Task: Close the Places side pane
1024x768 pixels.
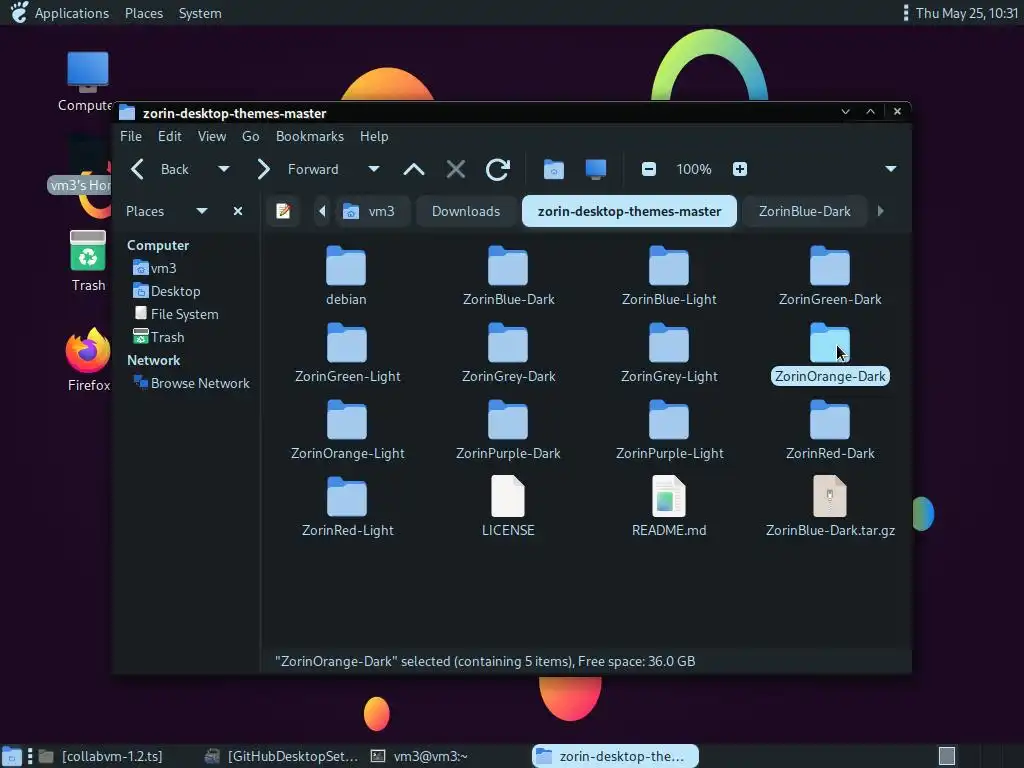Action: pyautogui.click(x=238, y=211)
